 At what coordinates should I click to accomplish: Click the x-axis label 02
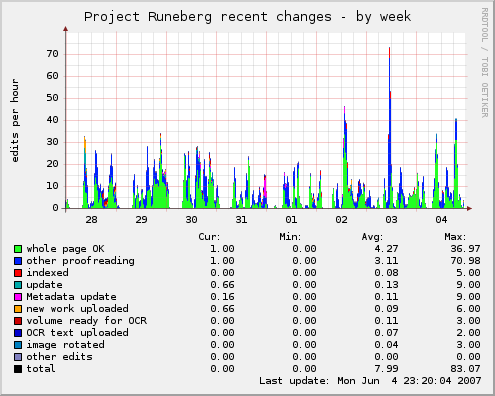tap(341, 220)
